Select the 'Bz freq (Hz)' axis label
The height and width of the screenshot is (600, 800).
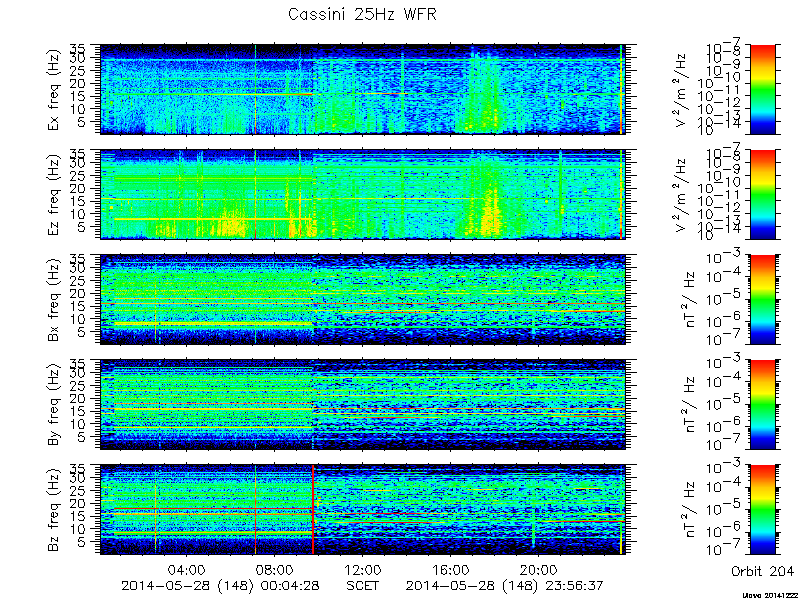tap(54, 510)
